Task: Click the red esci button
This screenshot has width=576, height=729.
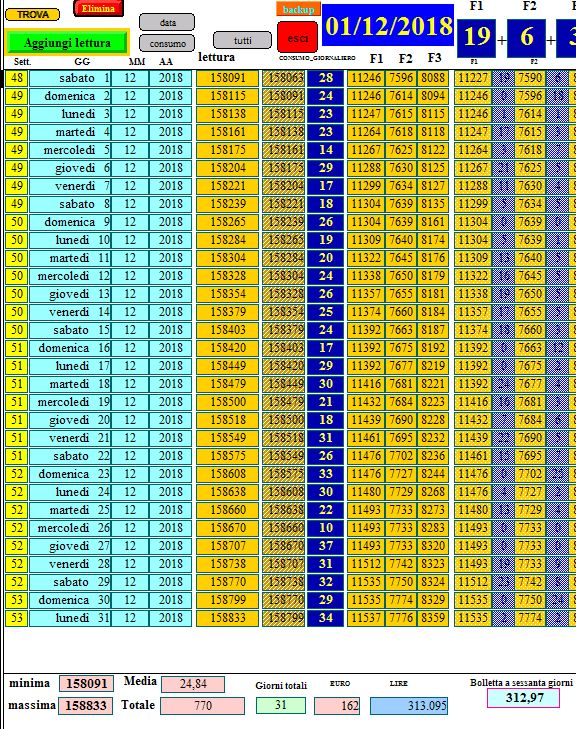Action: pos(298,38)
